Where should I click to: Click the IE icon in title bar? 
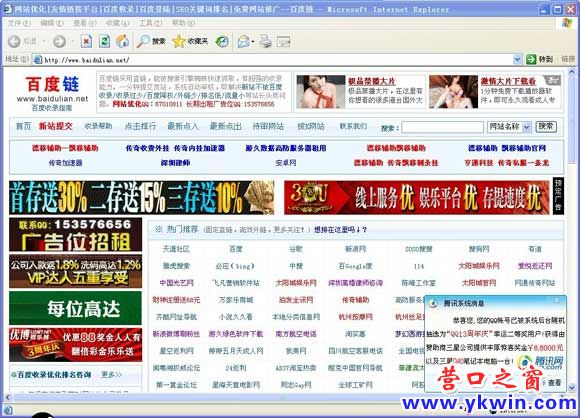tap(7, 9)
